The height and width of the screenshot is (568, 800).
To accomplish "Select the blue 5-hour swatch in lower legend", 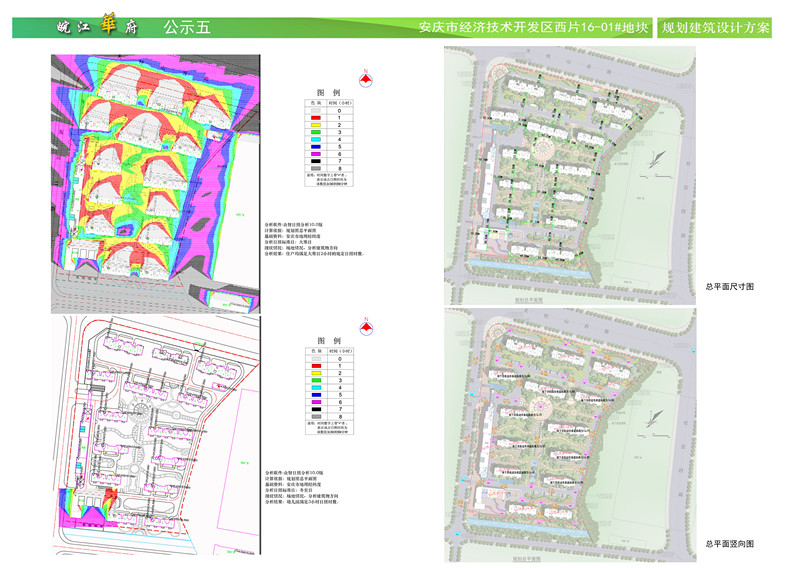I will (316, 395).
